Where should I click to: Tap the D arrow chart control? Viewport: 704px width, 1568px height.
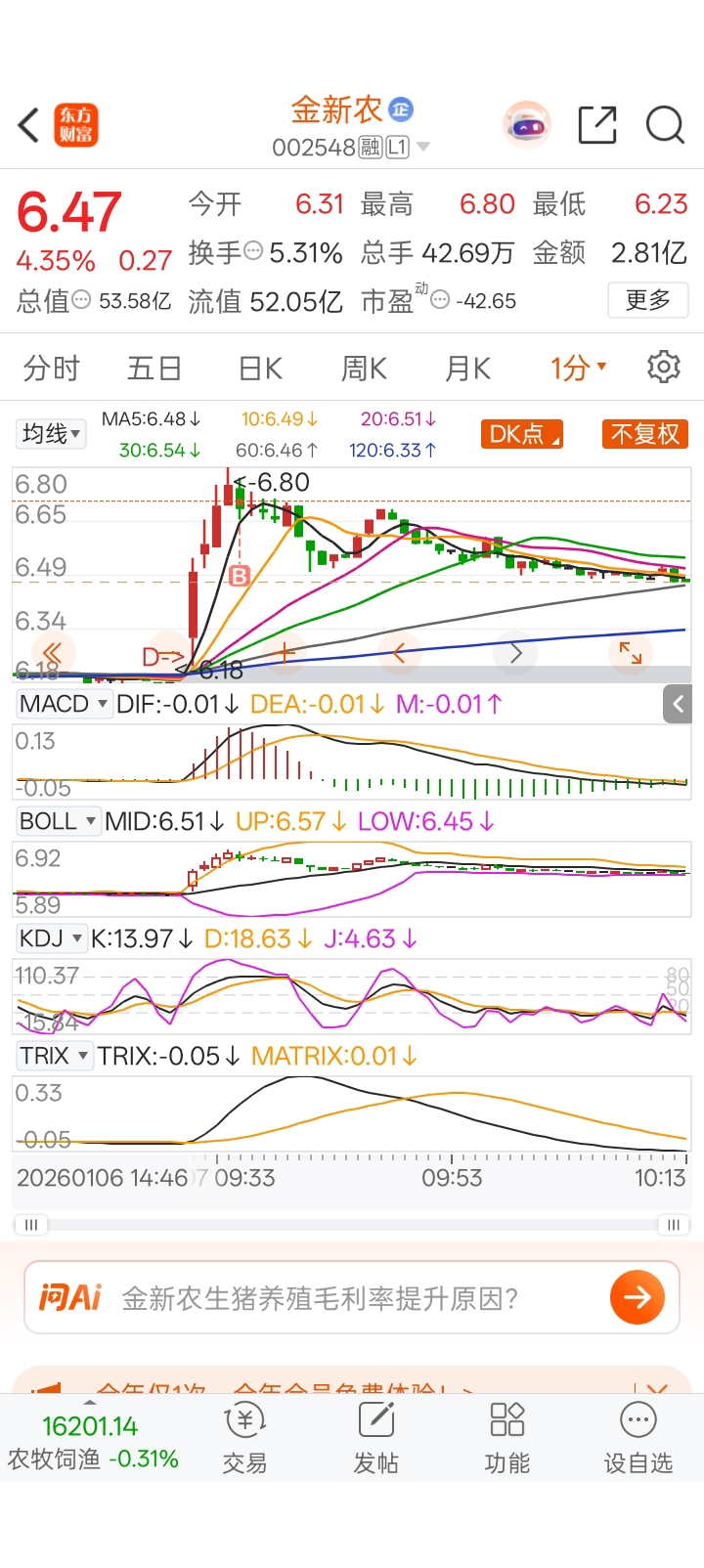163,656
